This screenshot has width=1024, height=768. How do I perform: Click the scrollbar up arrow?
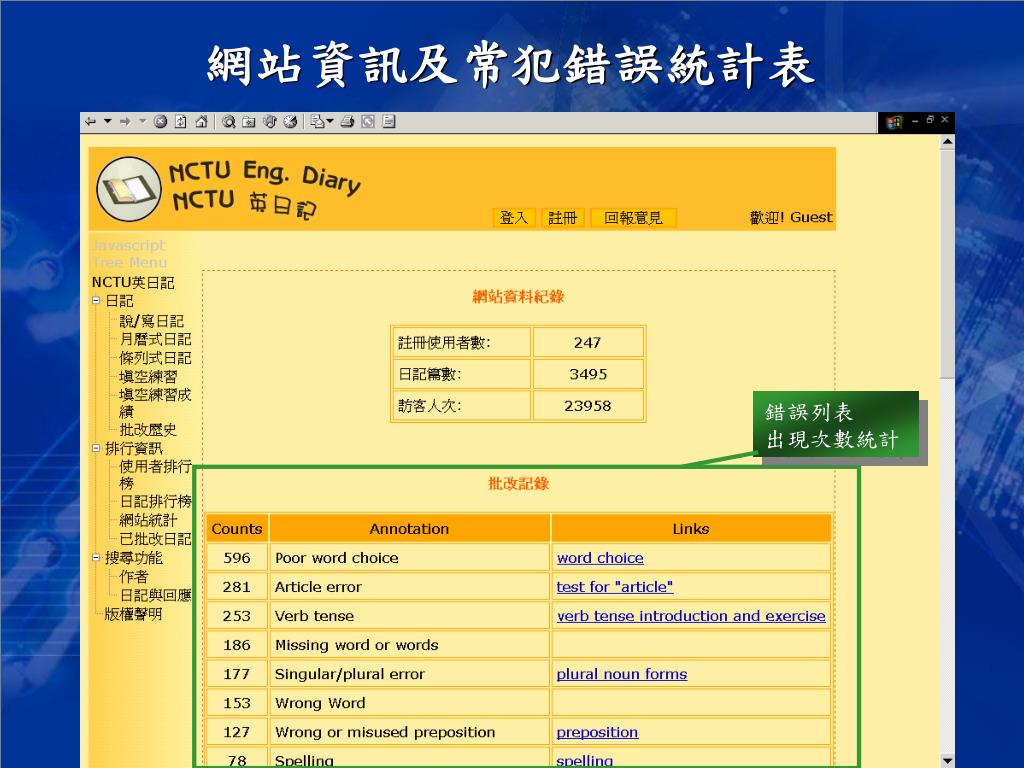948,141
